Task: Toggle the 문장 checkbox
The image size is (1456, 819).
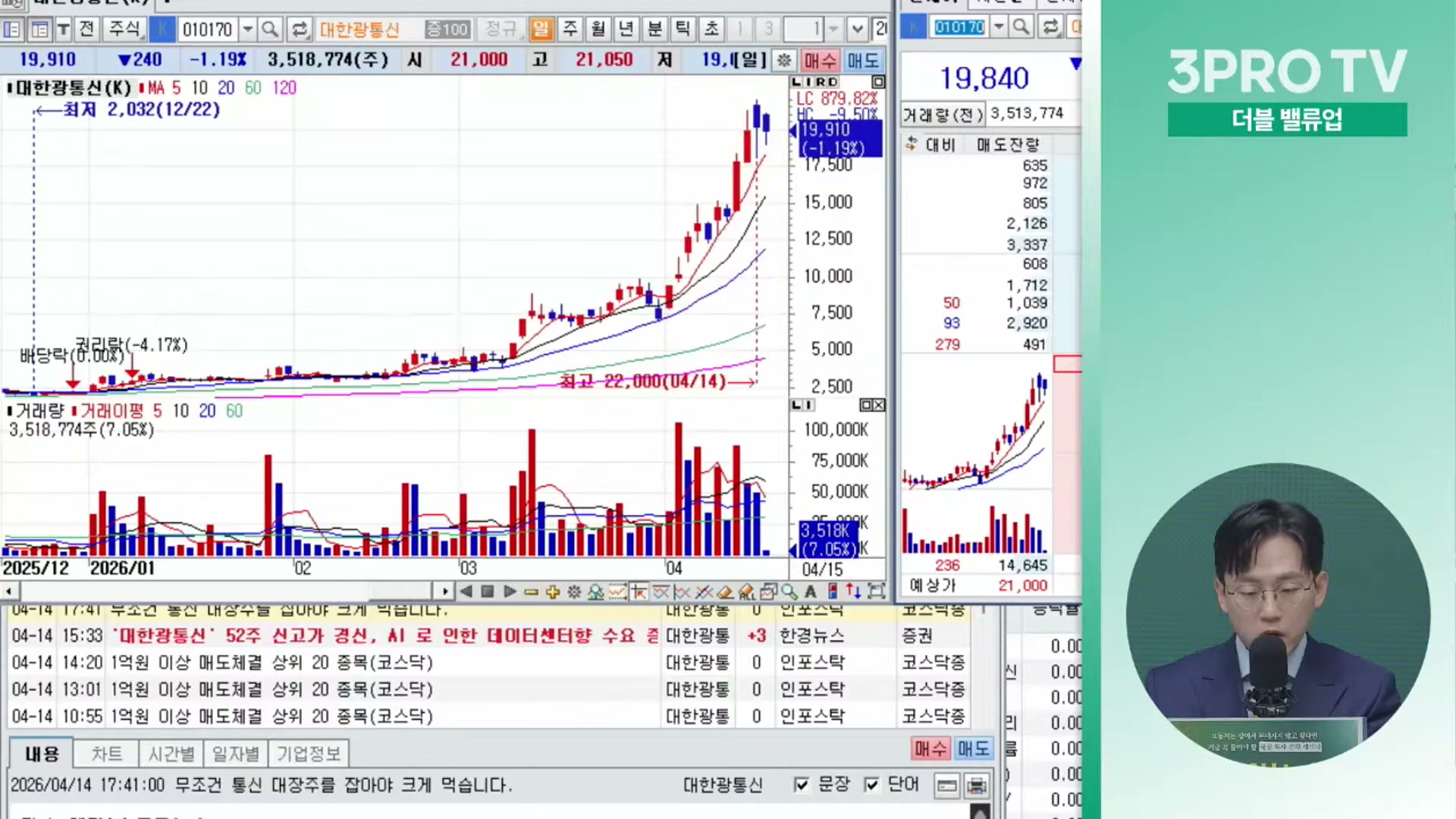Action: click(x=801, y=785)
